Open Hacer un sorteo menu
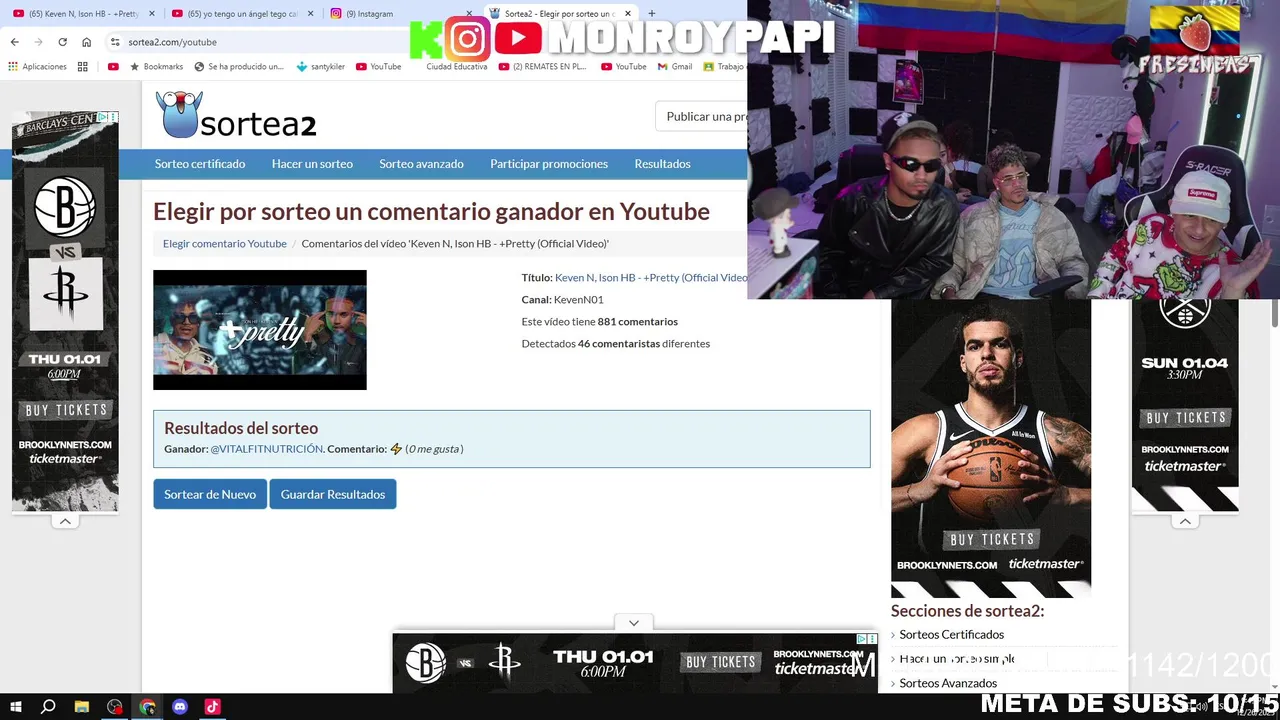This screenshot has width=1280, height=720. 312,164
